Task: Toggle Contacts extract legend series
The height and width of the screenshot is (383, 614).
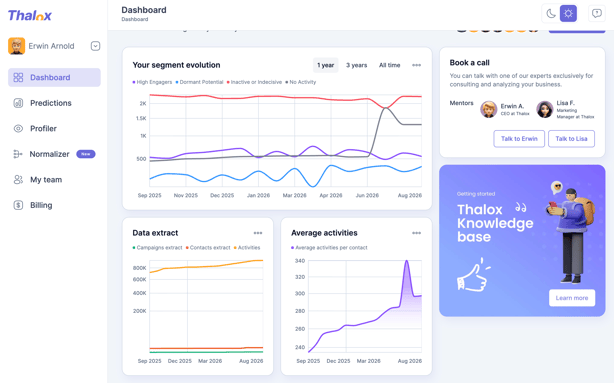Action: [x=208, y=248]
